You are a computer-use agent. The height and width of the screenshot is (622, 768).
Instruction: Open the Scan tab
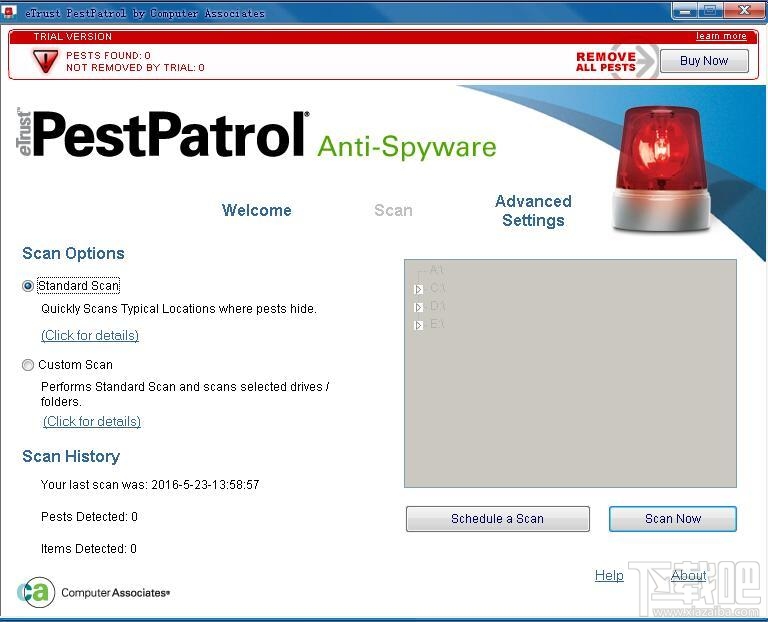click(x=393, y=210)
